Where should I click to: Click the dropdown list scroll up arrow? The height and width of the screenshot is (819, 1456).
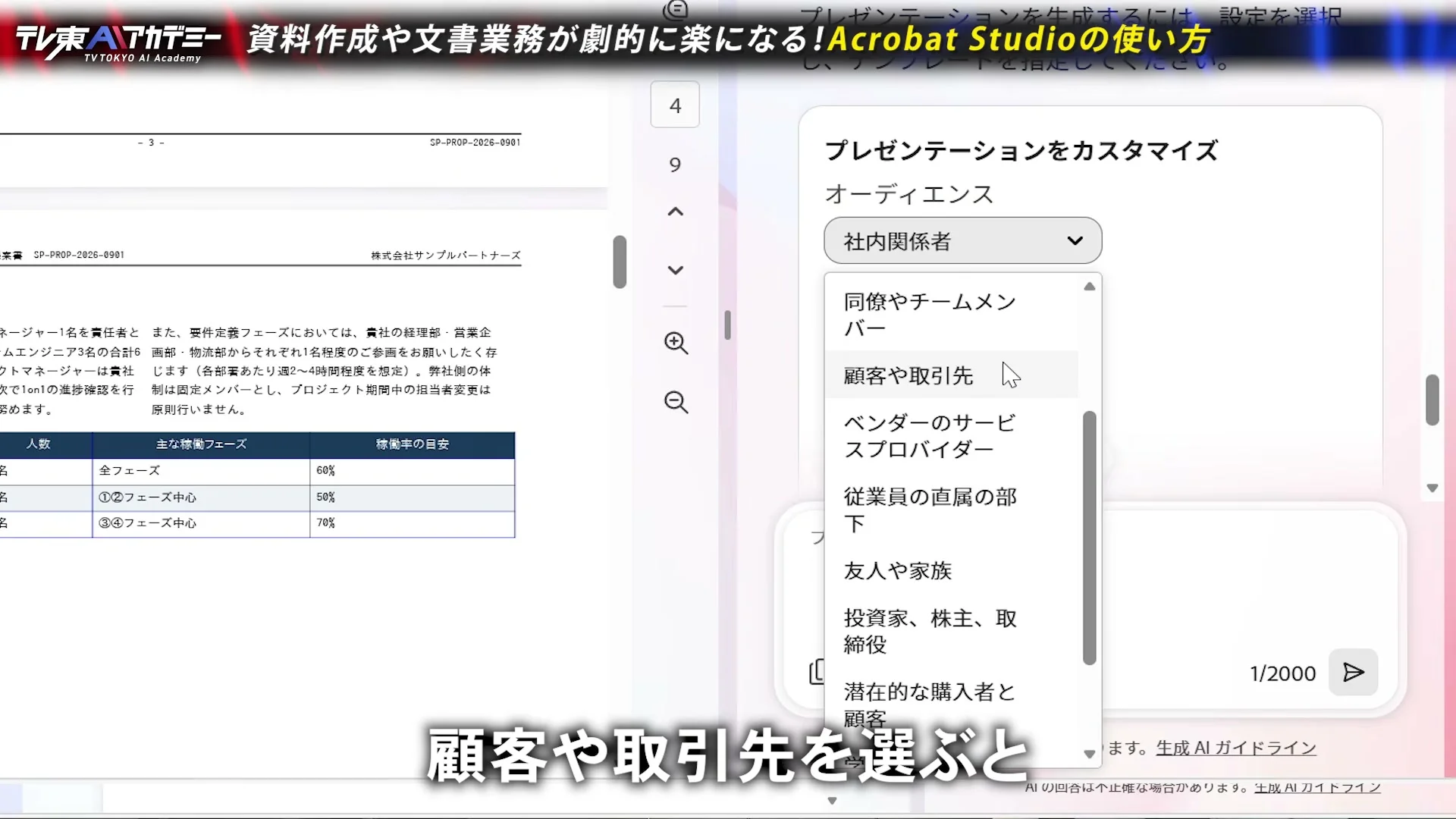tap(1090, 287)
